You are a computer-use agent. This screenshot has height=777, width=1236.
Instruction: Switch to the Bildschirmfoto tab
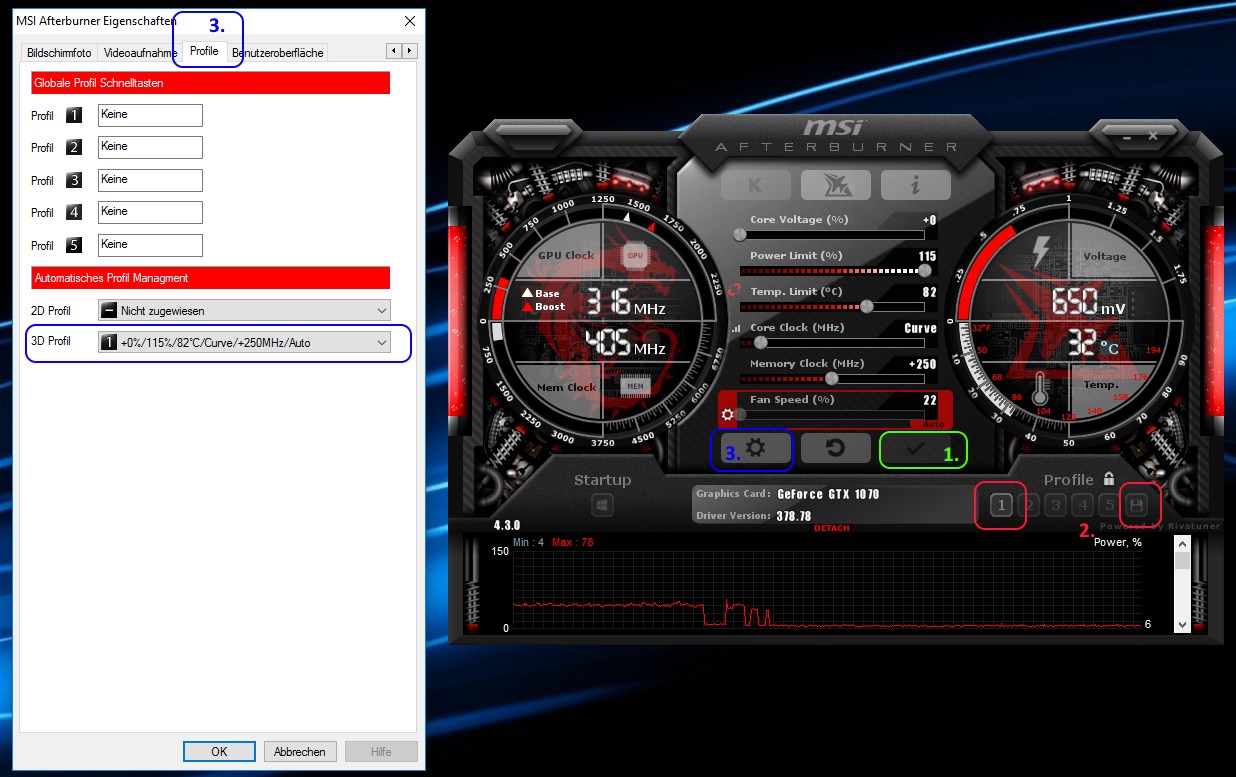tap(59, 52)
